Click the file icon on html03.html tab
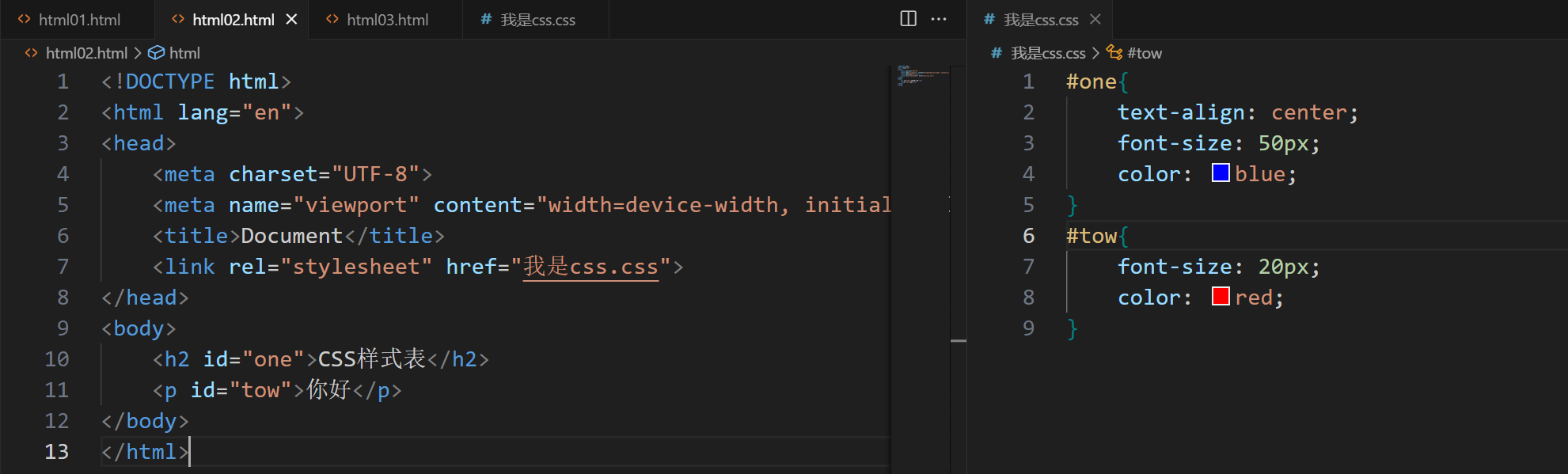Image resolution: width=1568 pixels, height=474 pixels. 332,20
